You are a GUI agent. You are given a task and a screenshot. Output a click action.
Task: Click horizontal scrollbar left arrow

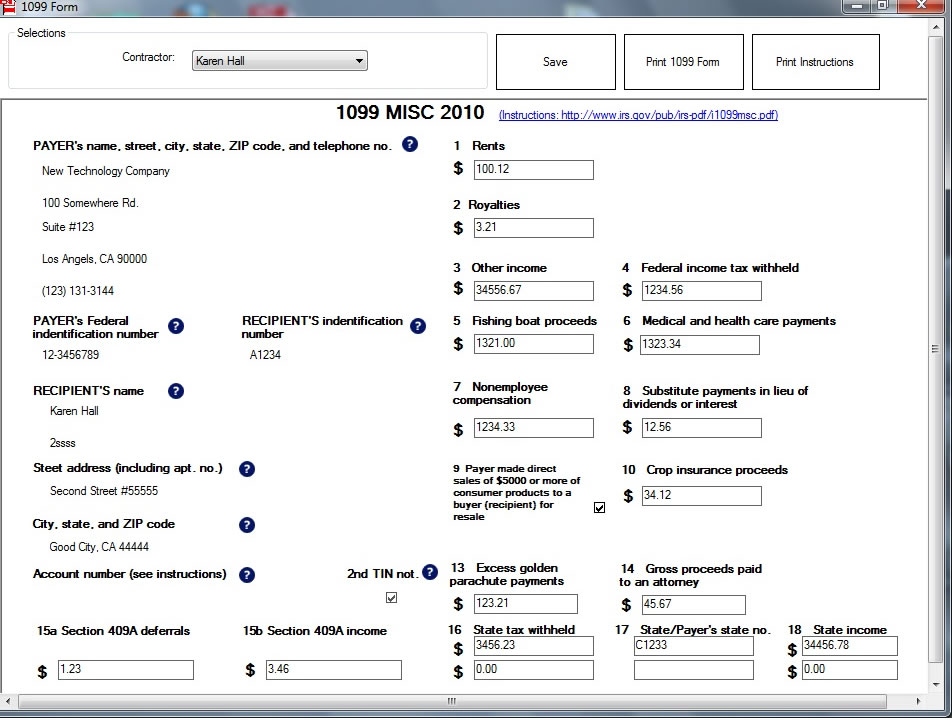tap(8, 701)
